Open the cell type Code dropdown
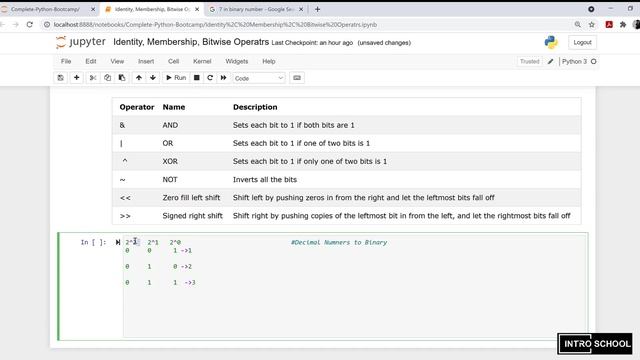 [259, 78]
